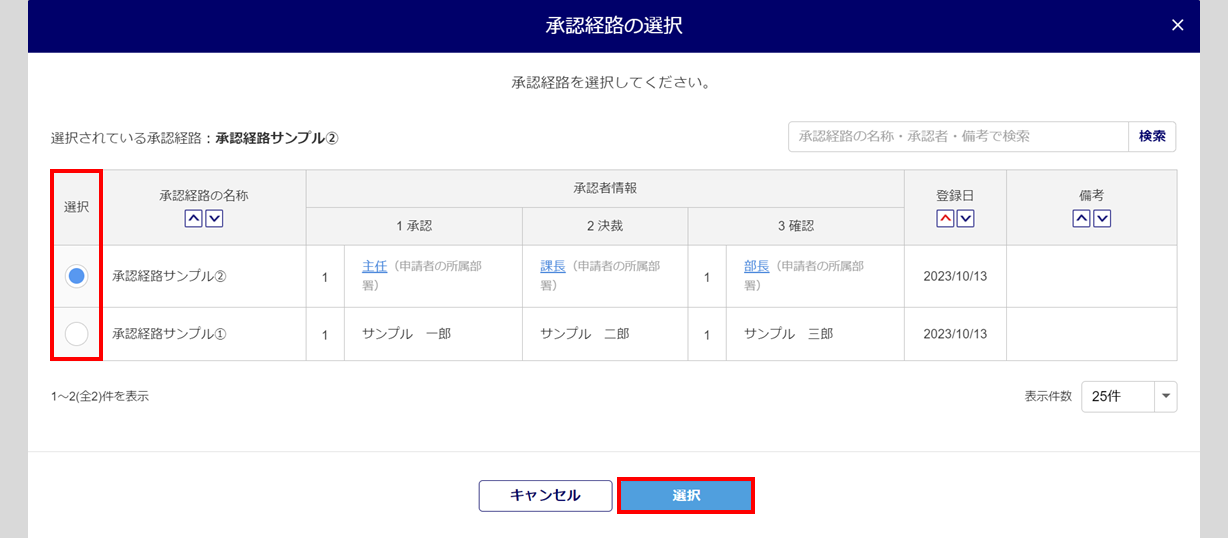Click the 1 承認 column header
Screen dimensions: 1228x538
414,226
